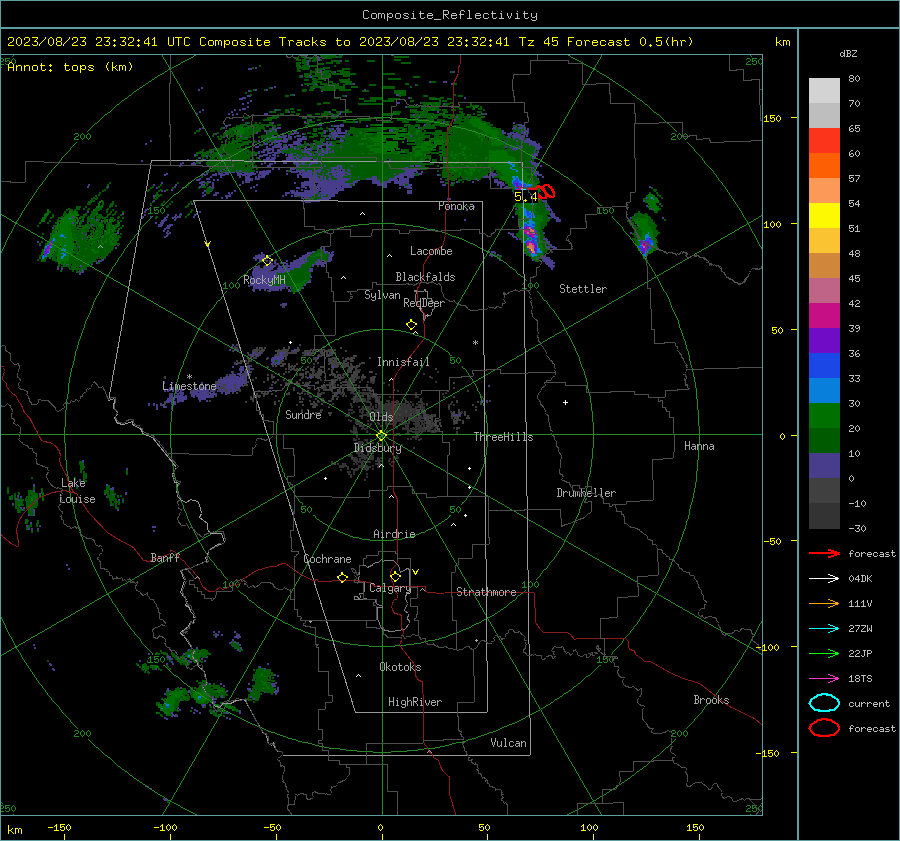
Task: Click the green 22JP arrow in legend
Action: tap(824, 653)
